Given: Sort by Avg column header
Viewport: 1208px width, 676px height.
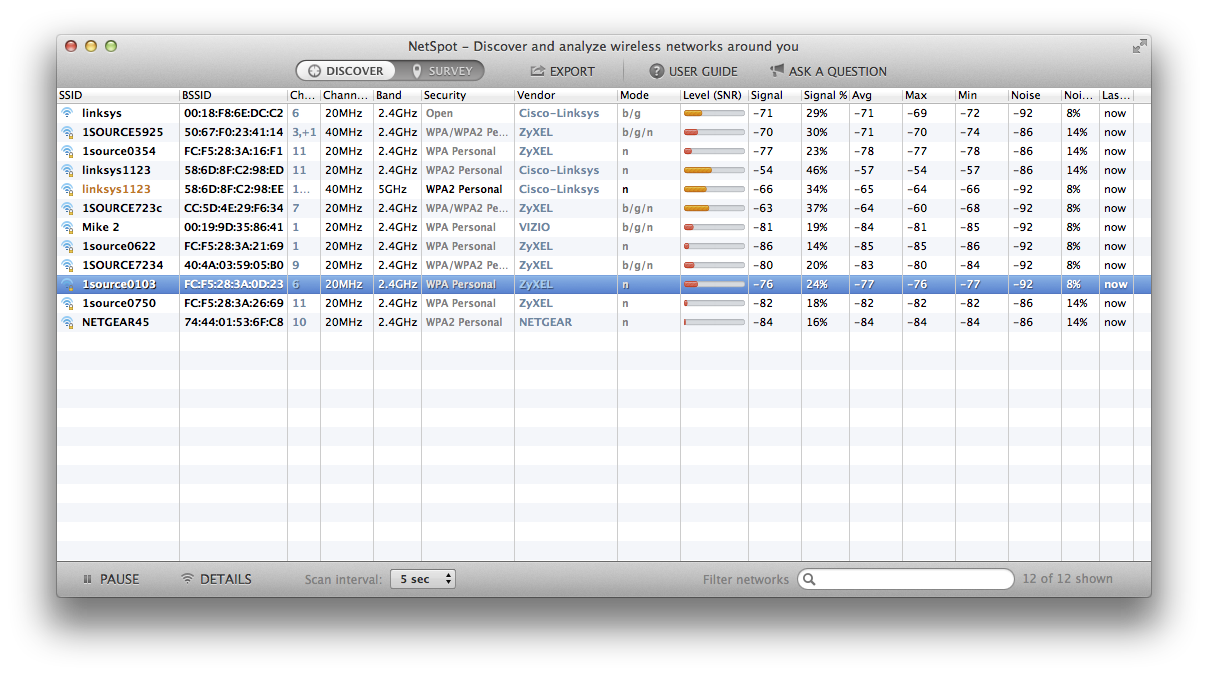Looking at the screenshot, I should coord(876,95).
